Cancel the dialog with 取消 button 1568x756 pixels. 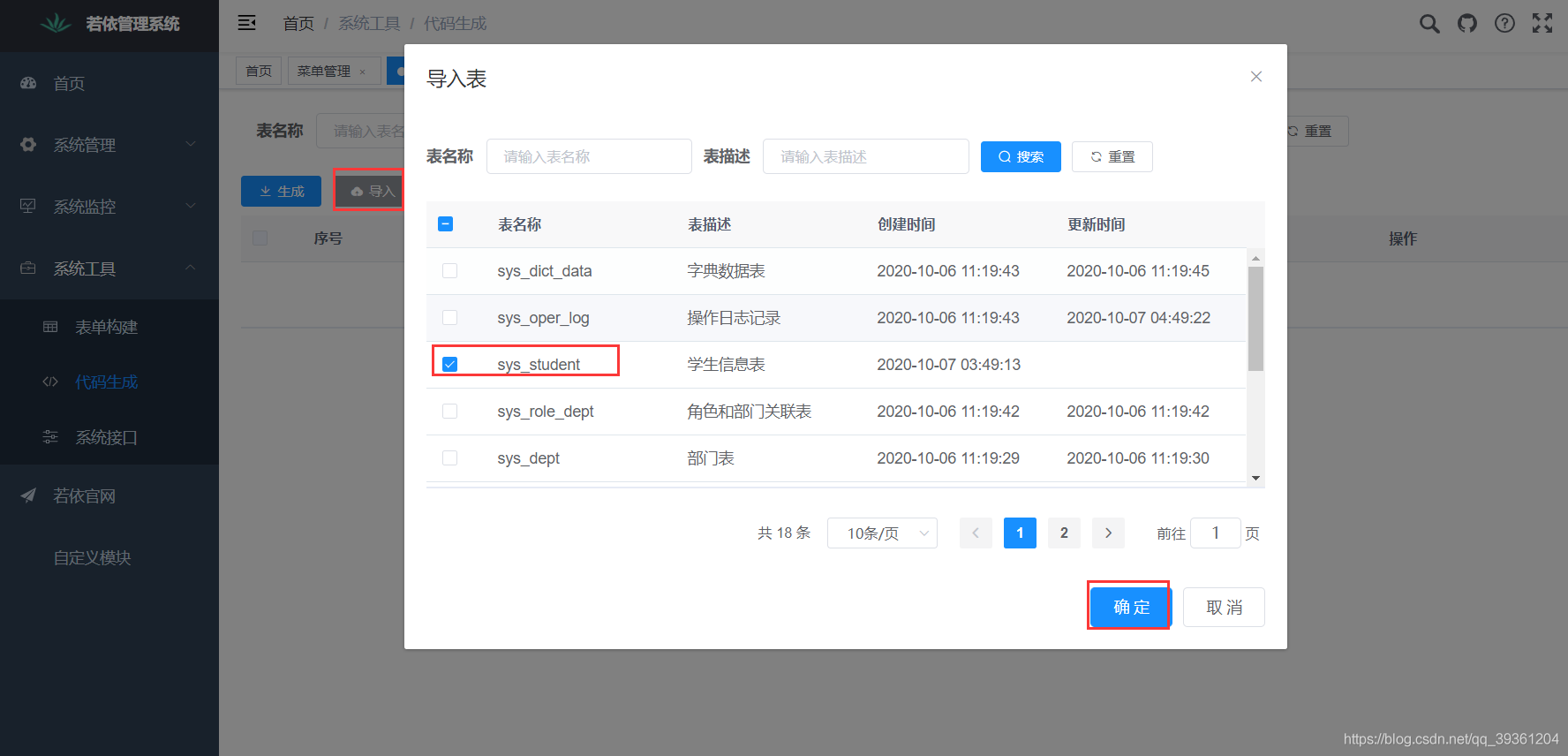(1224, 607)
